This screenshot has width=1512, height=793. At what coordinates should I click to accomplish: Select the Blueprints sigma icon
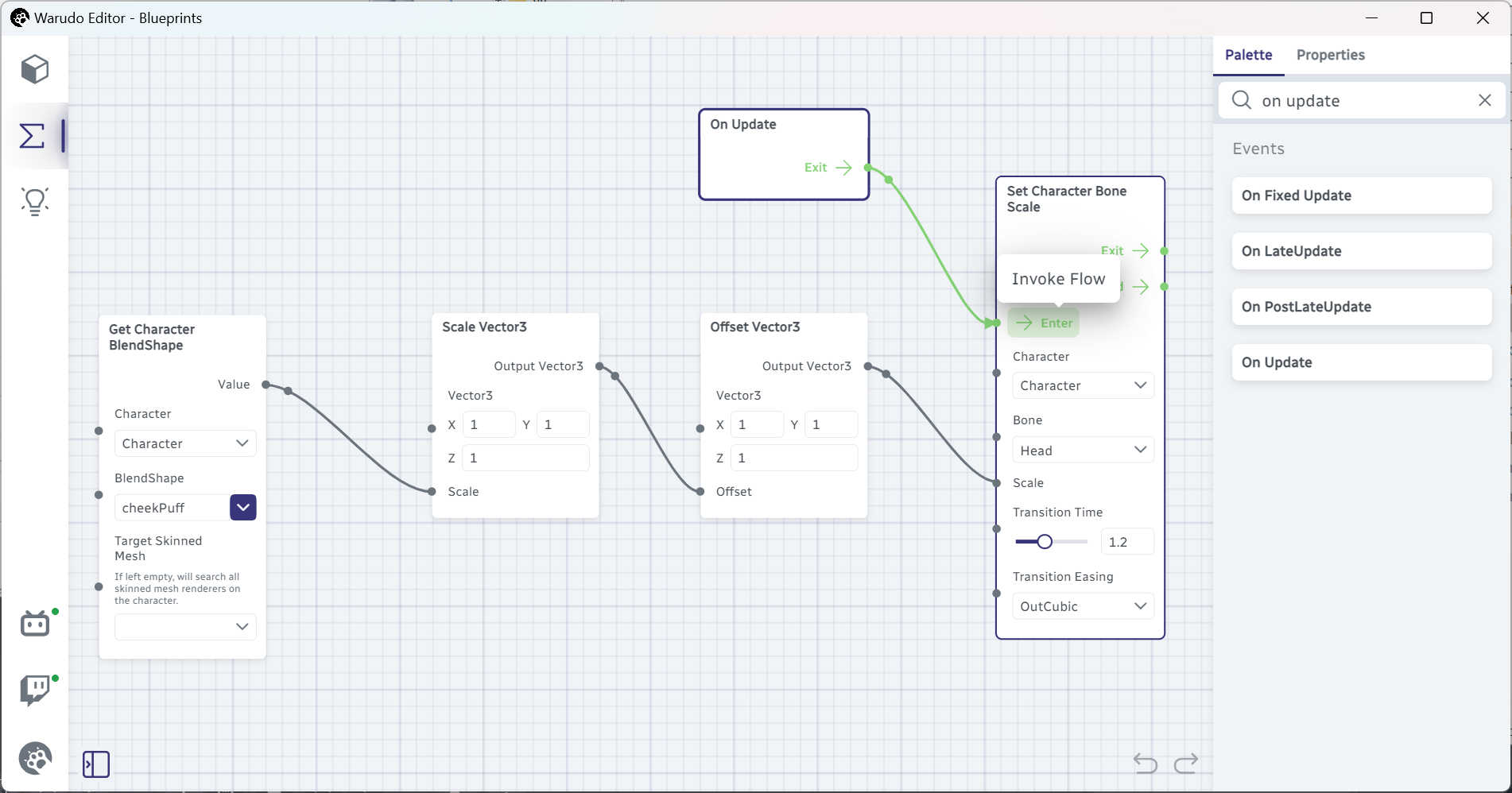[x=32, y=136]
